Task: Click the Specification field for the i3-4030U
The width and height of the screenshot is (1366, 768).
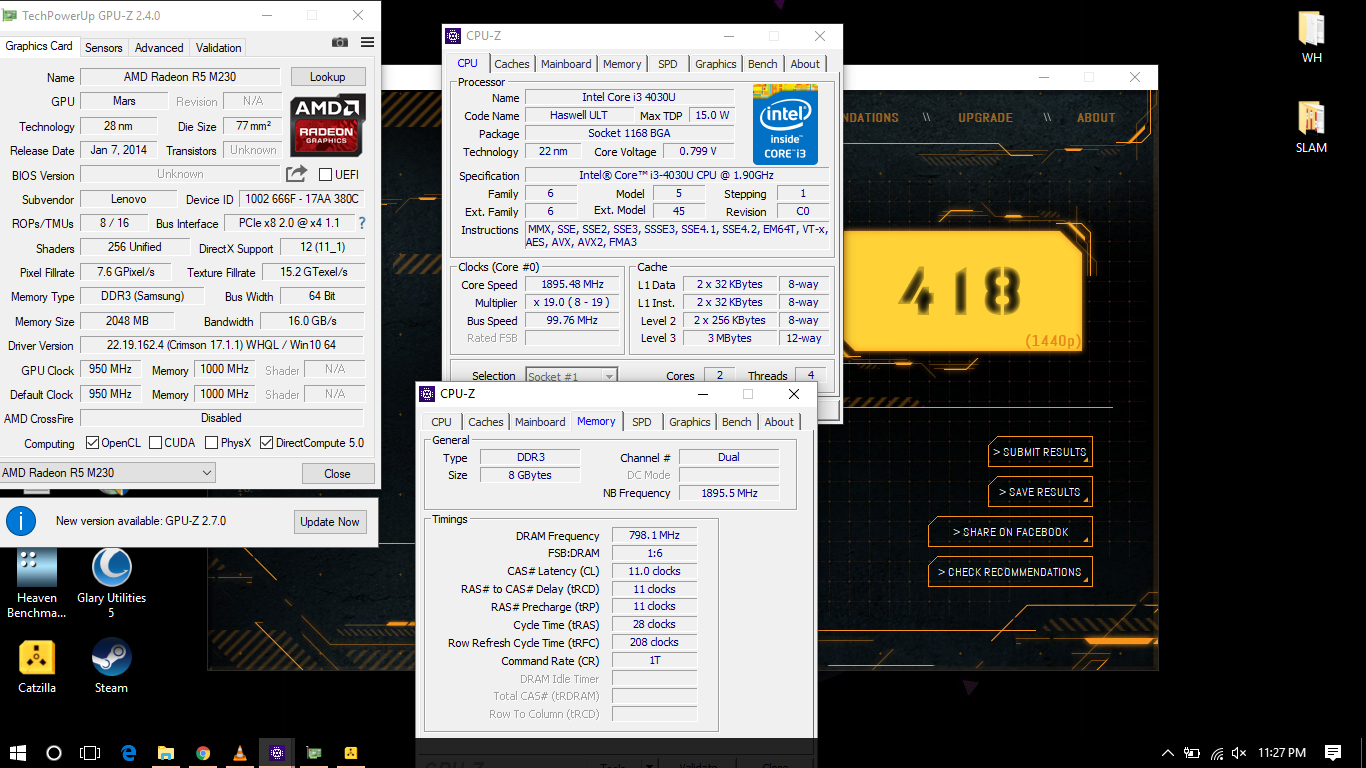Action: 677,176
